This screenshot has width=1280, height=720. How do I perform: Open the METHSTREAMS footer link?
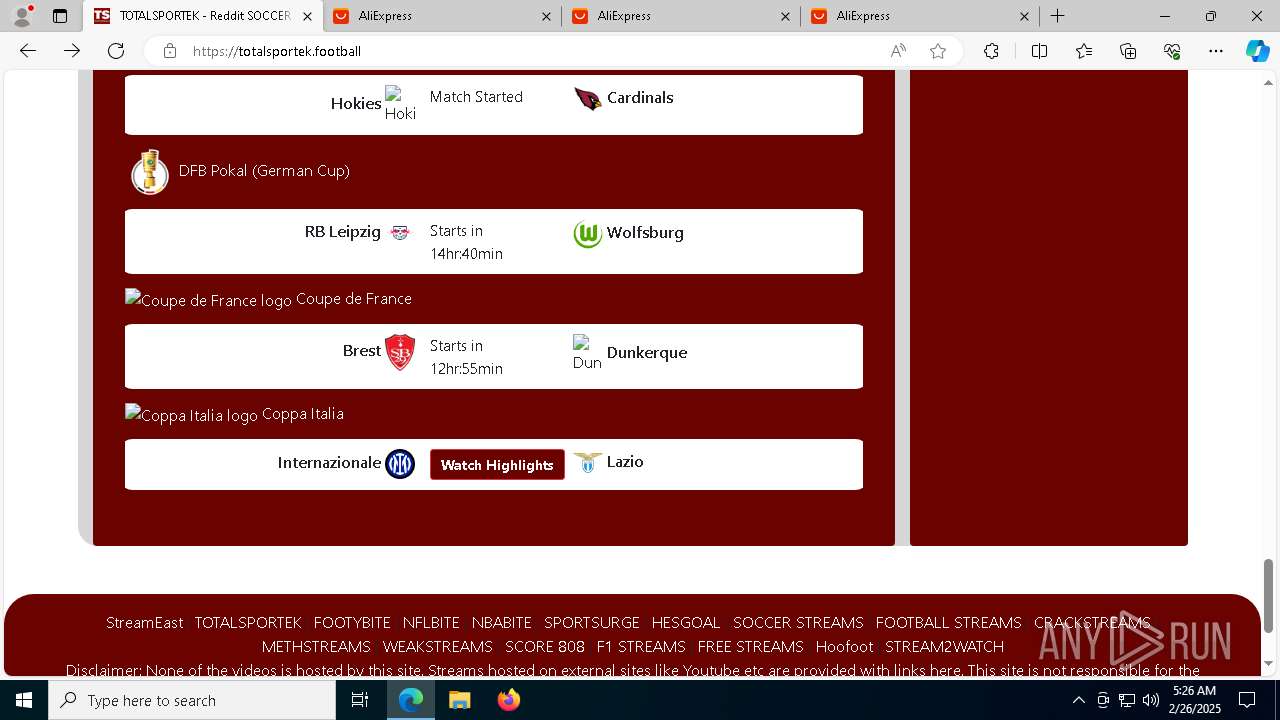(316, 646)
